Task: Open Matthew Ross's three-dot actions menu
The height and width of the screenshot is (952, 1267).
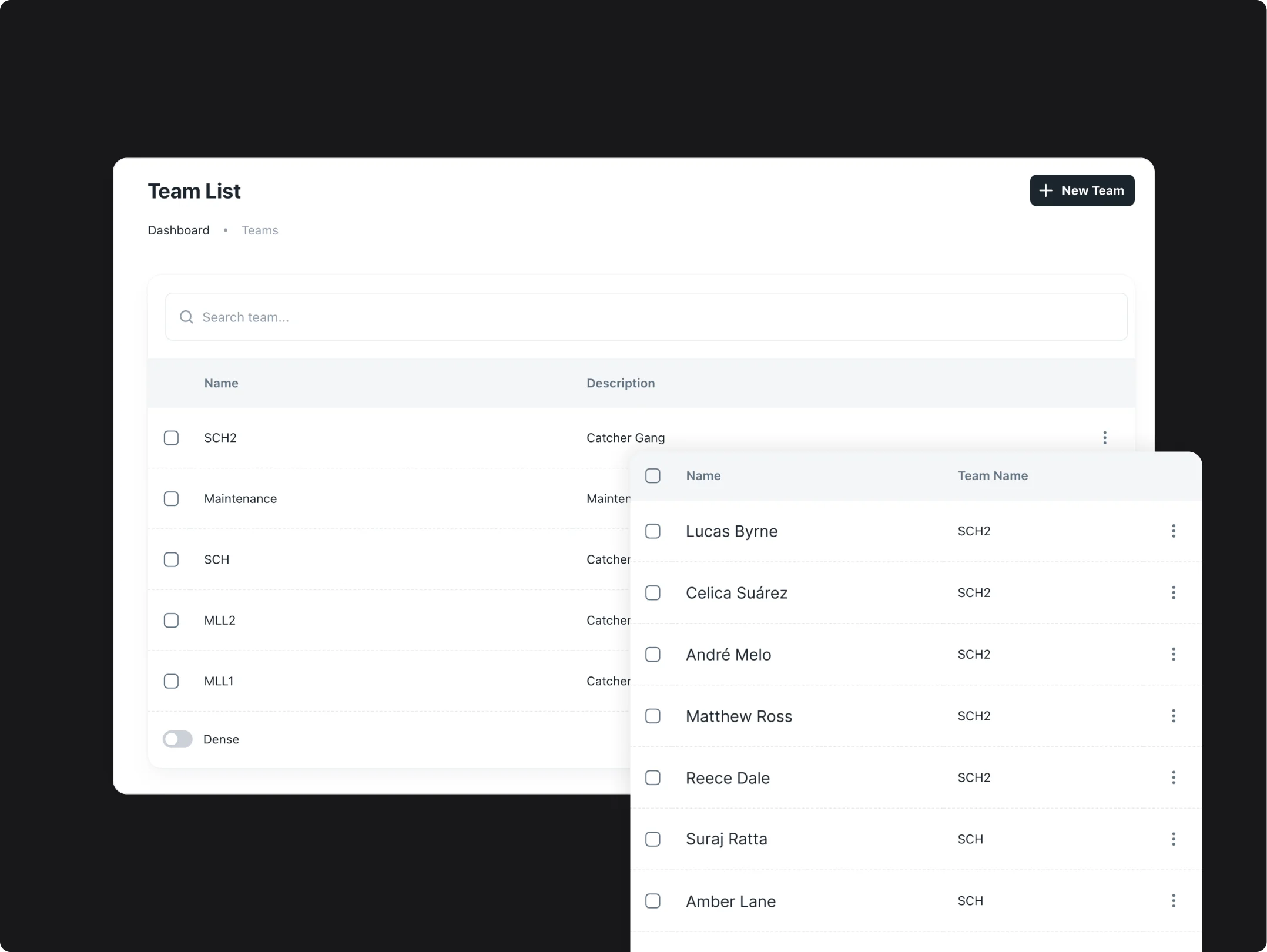Action: [x=1173, y=716]
